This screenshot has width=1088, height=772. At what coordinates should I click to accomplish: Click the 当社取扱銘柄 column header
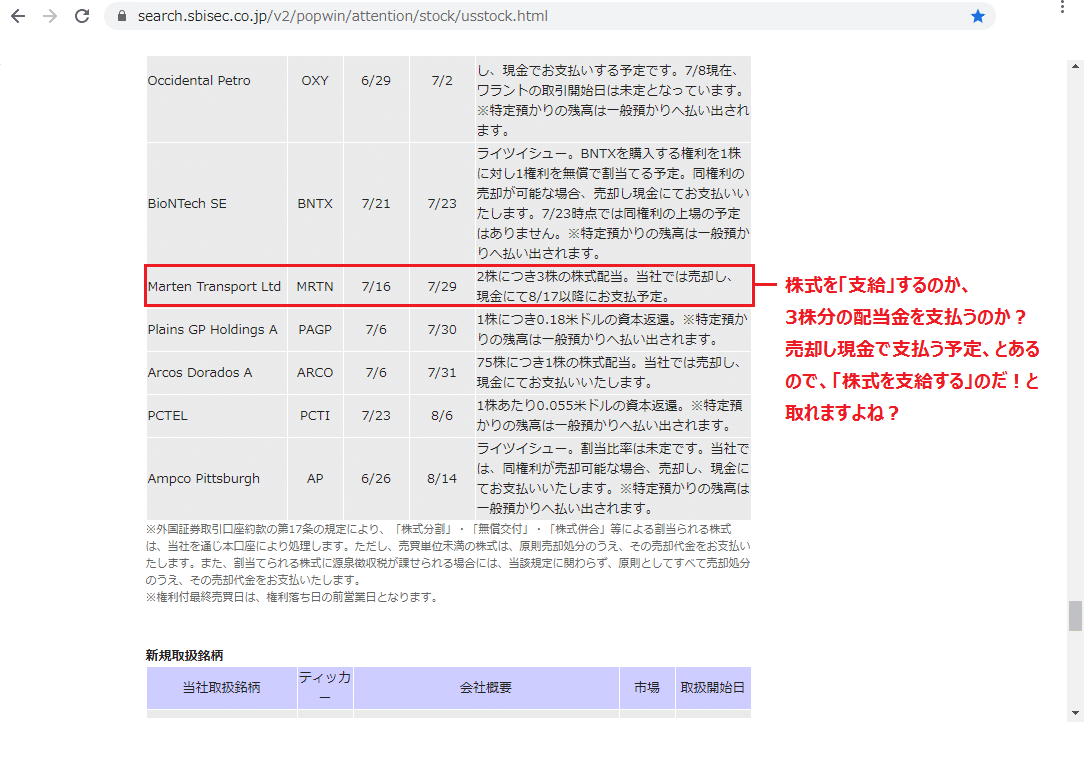tap(221, 687)
